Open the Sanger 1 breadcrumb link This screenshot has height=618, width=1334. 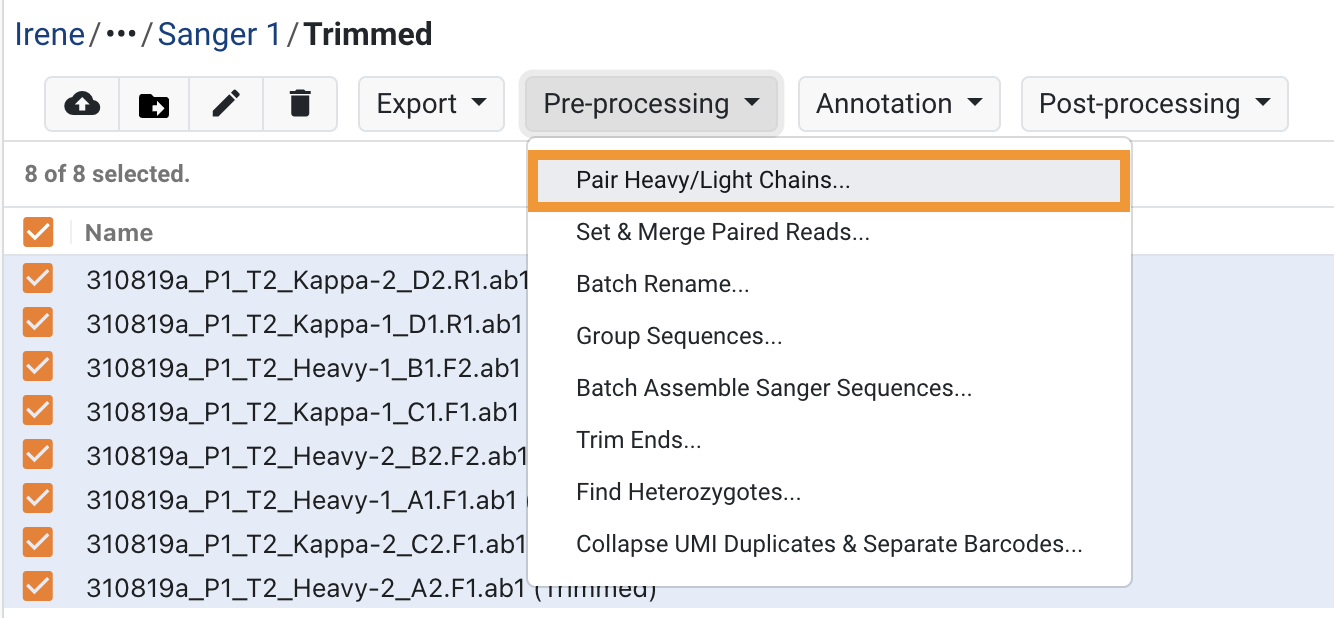(x=220, y=35)
